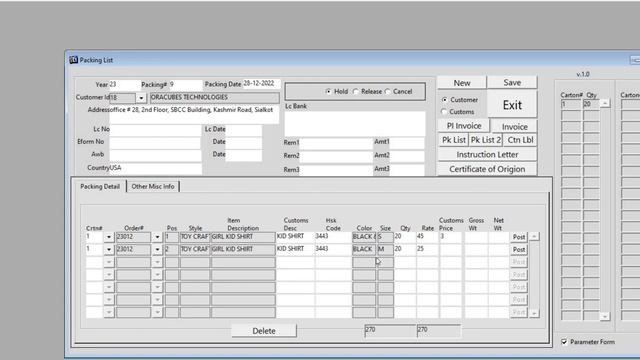Click Qty cell in size S row

point(405,237)
